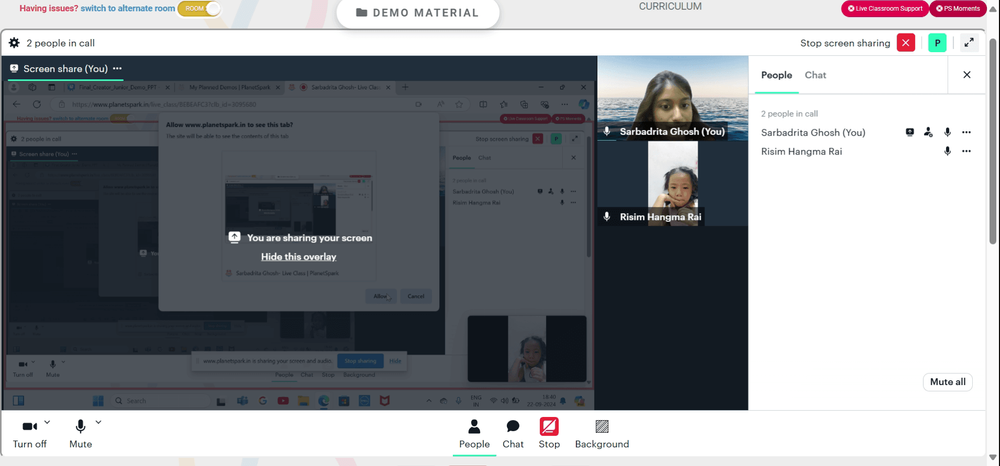
Task: Turn off the camera
Action: pyautogui.click(x=29, y=434)
